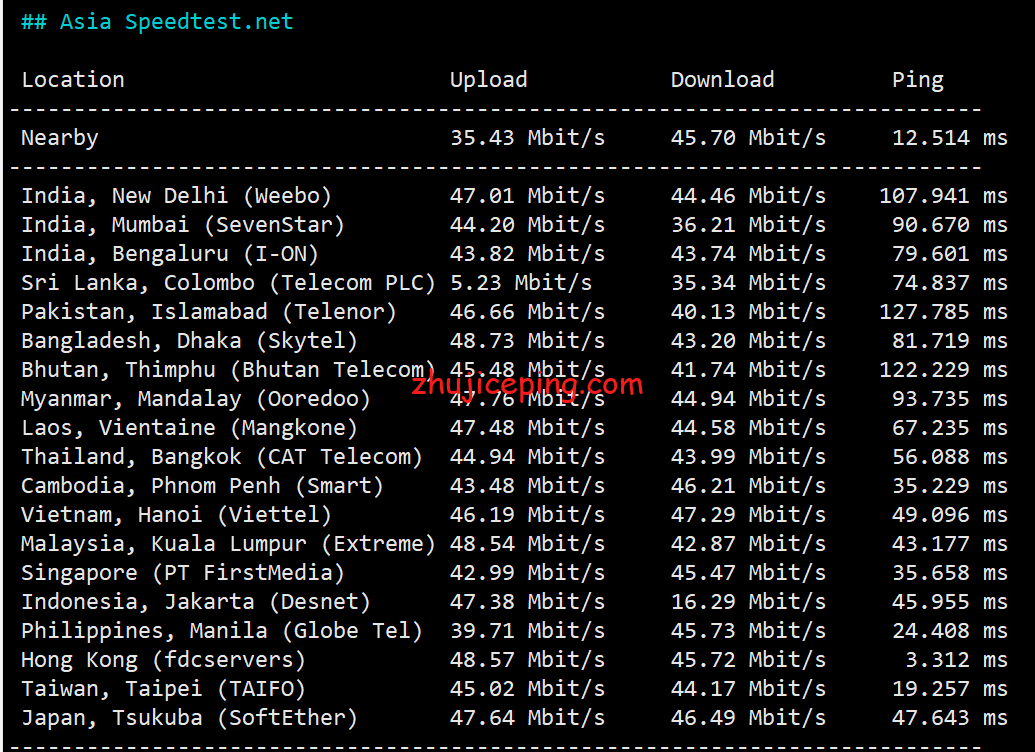The width and height of the screenshot is (1035, 752).
Task: Select Bengaluru upload "43.82 Mbit/s"
Action: click(x=527, y=254)
